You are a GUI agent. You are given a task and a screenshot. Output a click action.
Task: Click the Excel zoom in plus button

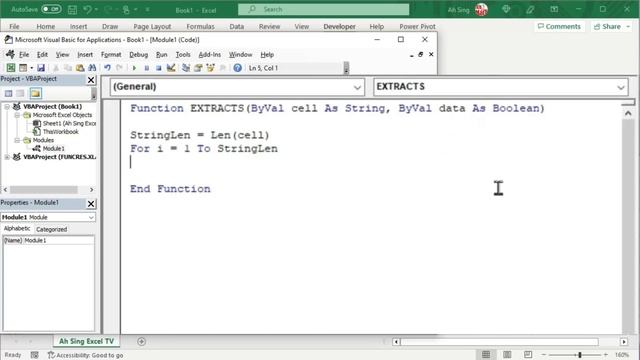[x=606, y=355]
